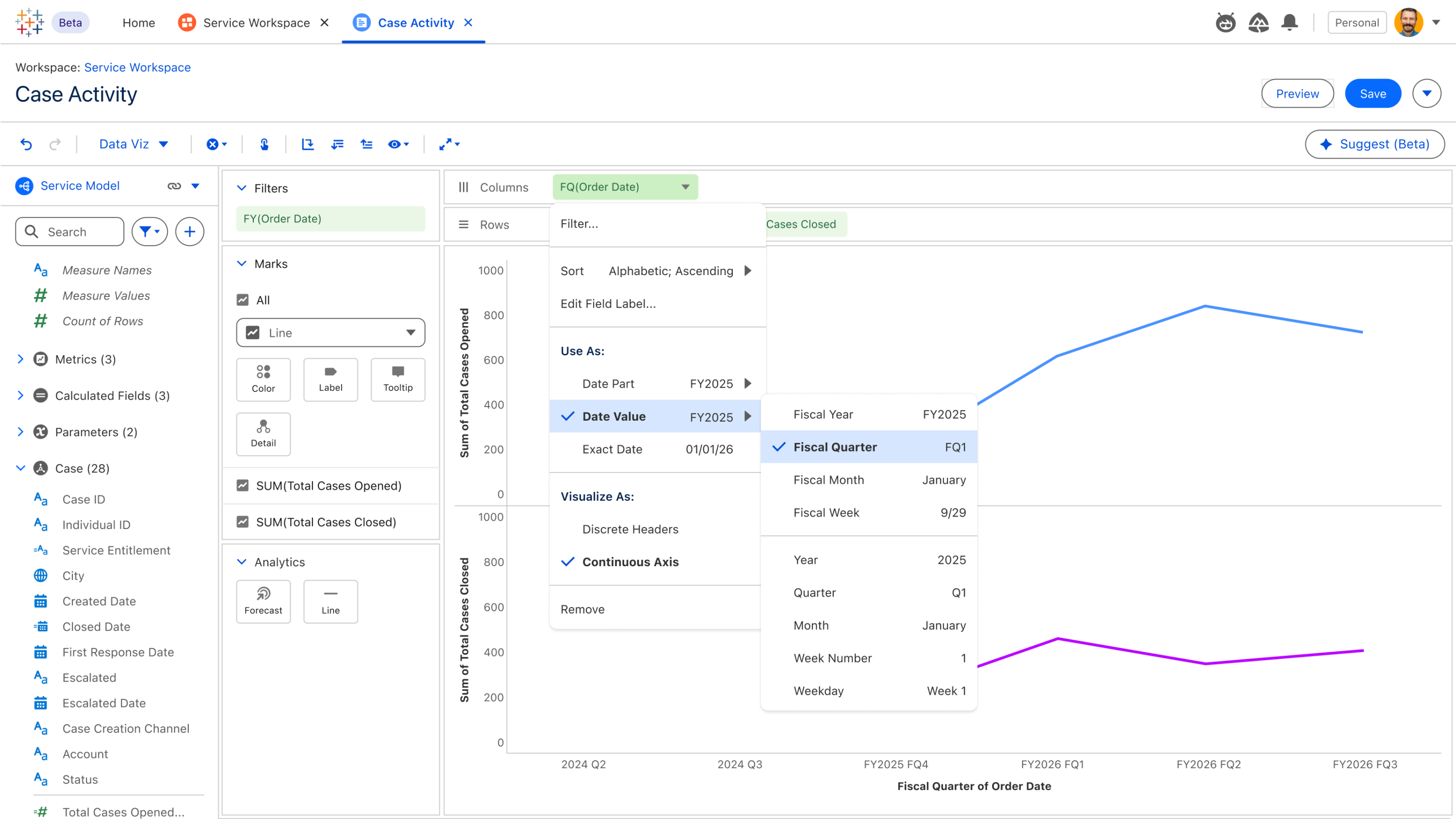
Task: Click the blue Cases Opened line
Action: [1130, 330]
